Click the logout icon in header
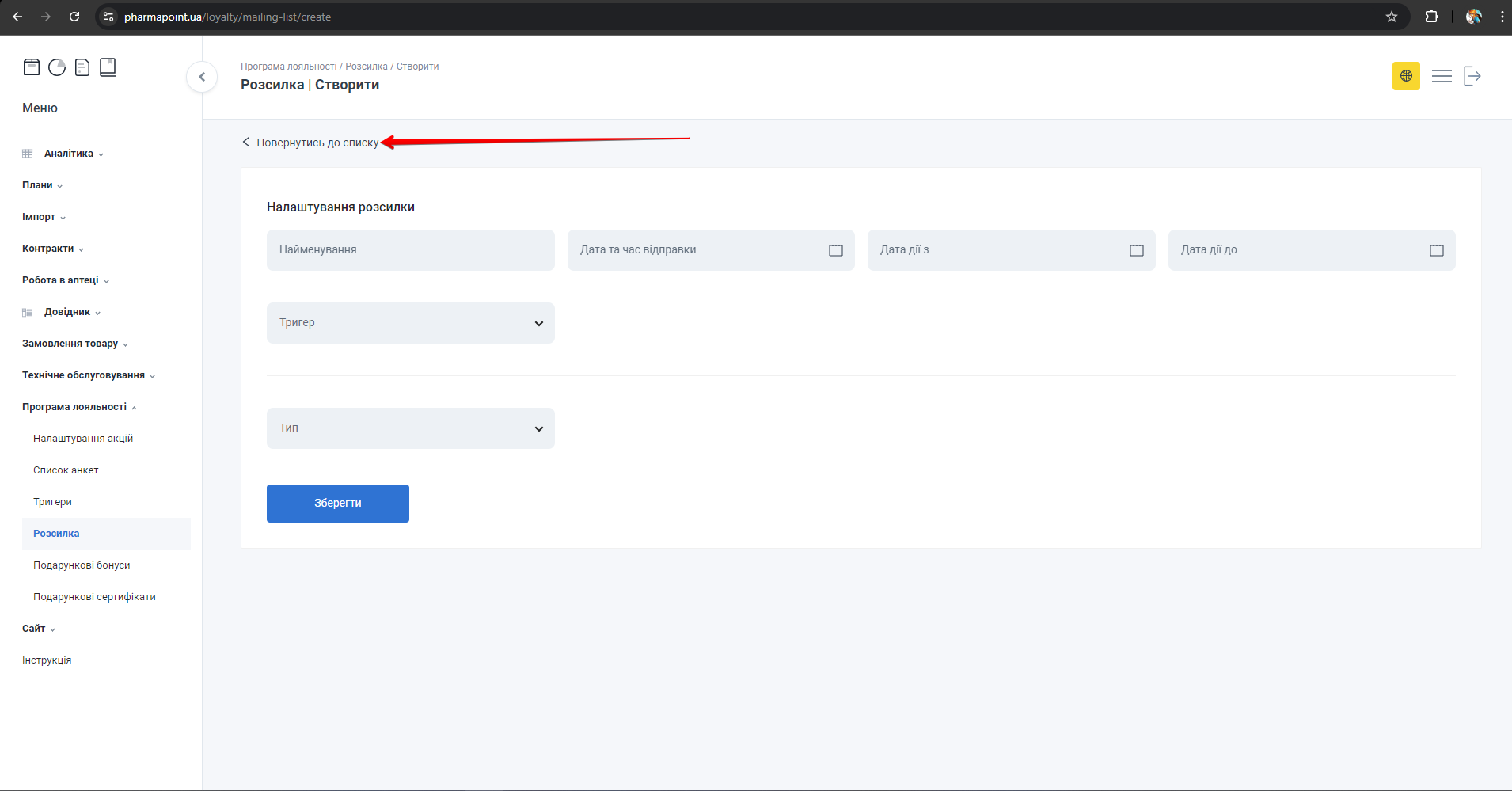1512x791 pixels. coord(1472,76)
